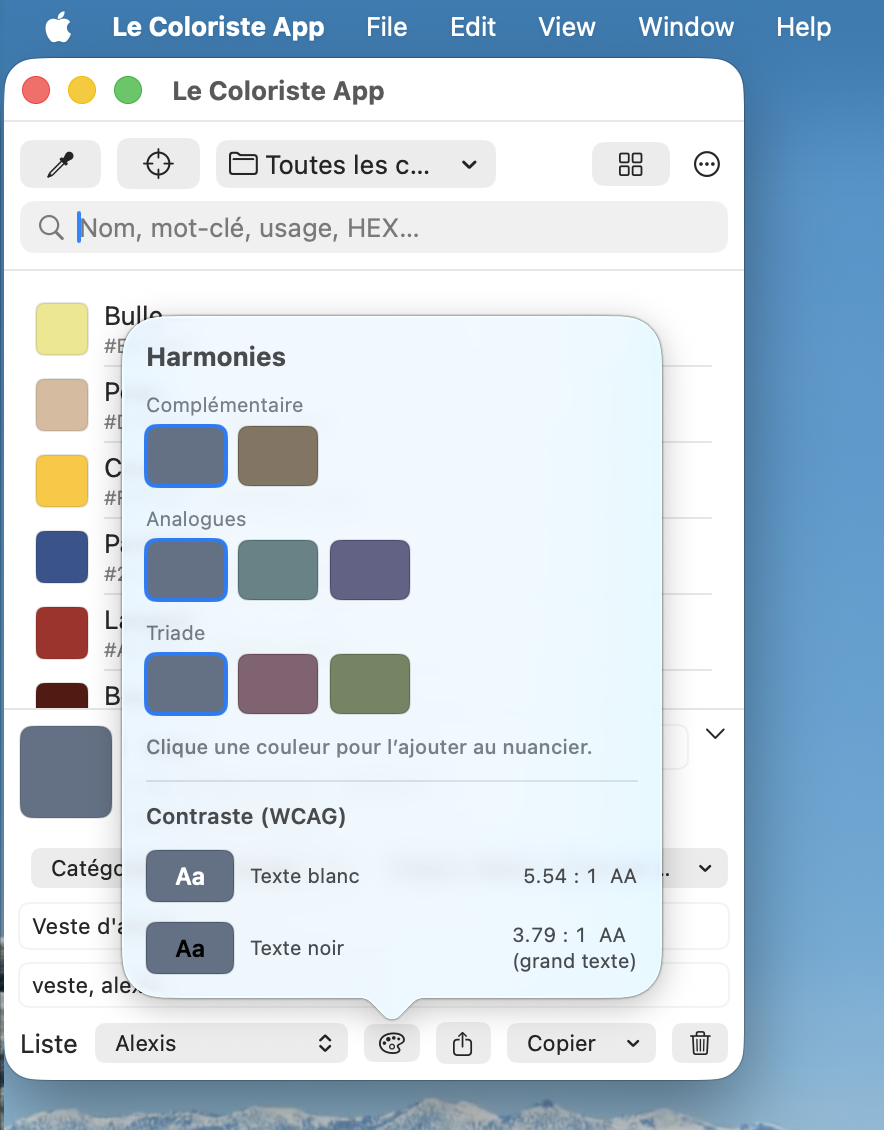Open the Alexis list selector
The image size is (884, 1130).
pos(221,1043)
